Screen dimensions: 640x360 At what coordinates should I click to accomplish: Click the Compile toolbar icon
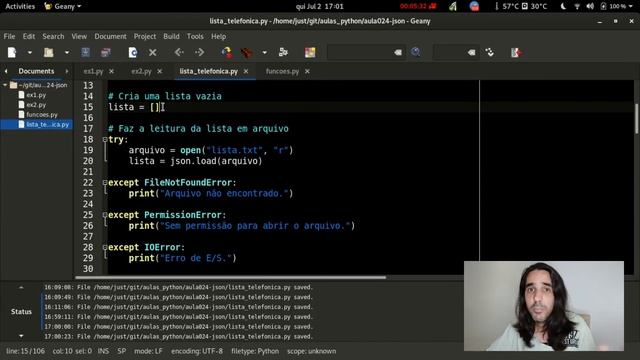(x=227, y=52)
